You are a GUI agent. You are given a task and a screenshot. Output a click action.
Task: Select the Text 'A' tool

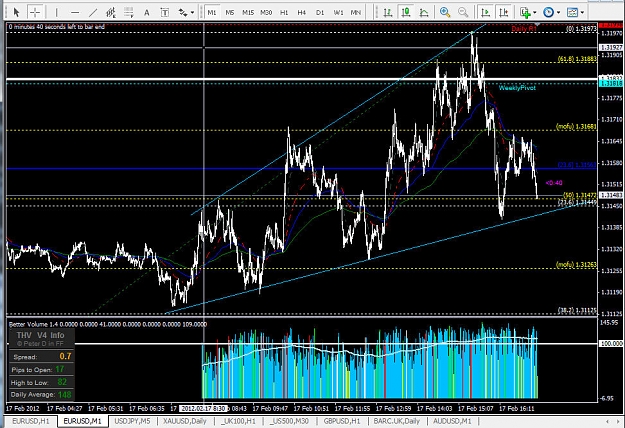coord(147,13)
